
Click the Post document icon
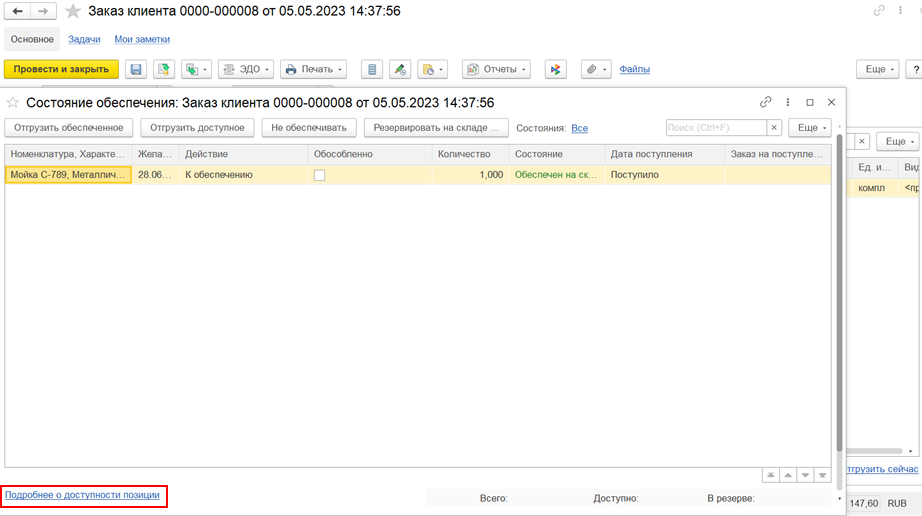click(x=163, y=69)
